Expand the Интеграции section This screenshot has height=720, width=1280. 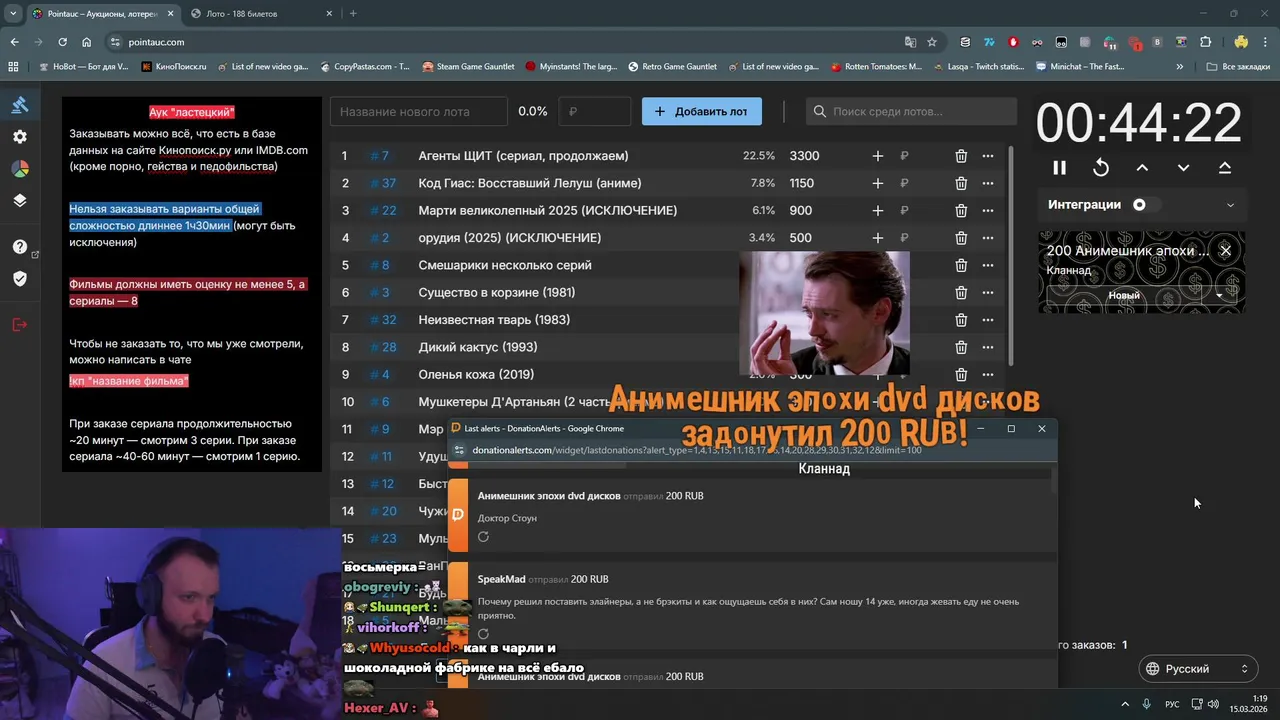pos(1230,205)
